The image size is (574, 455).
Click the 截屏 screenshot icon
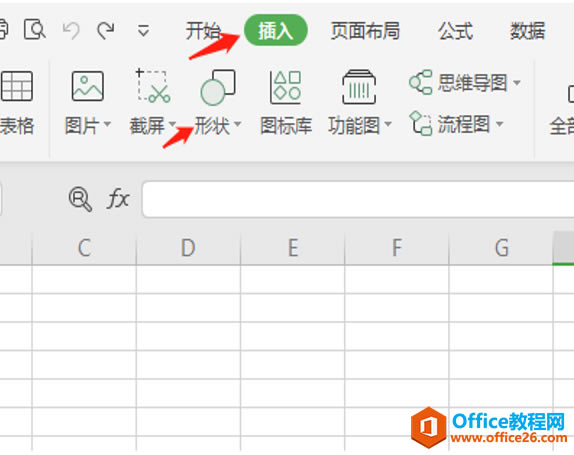pos(153,86)
